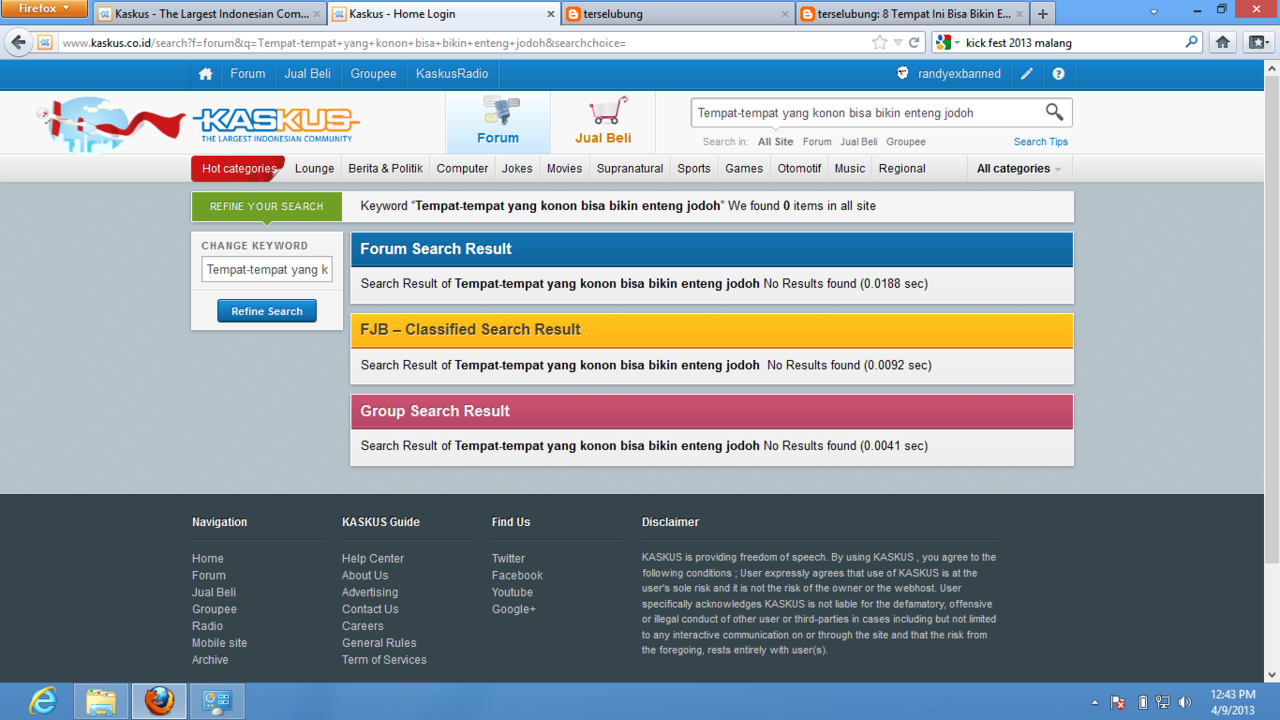Click the Firefox taskbar icon
This screenshot has width=1280, height=720.
pos(159,701)
